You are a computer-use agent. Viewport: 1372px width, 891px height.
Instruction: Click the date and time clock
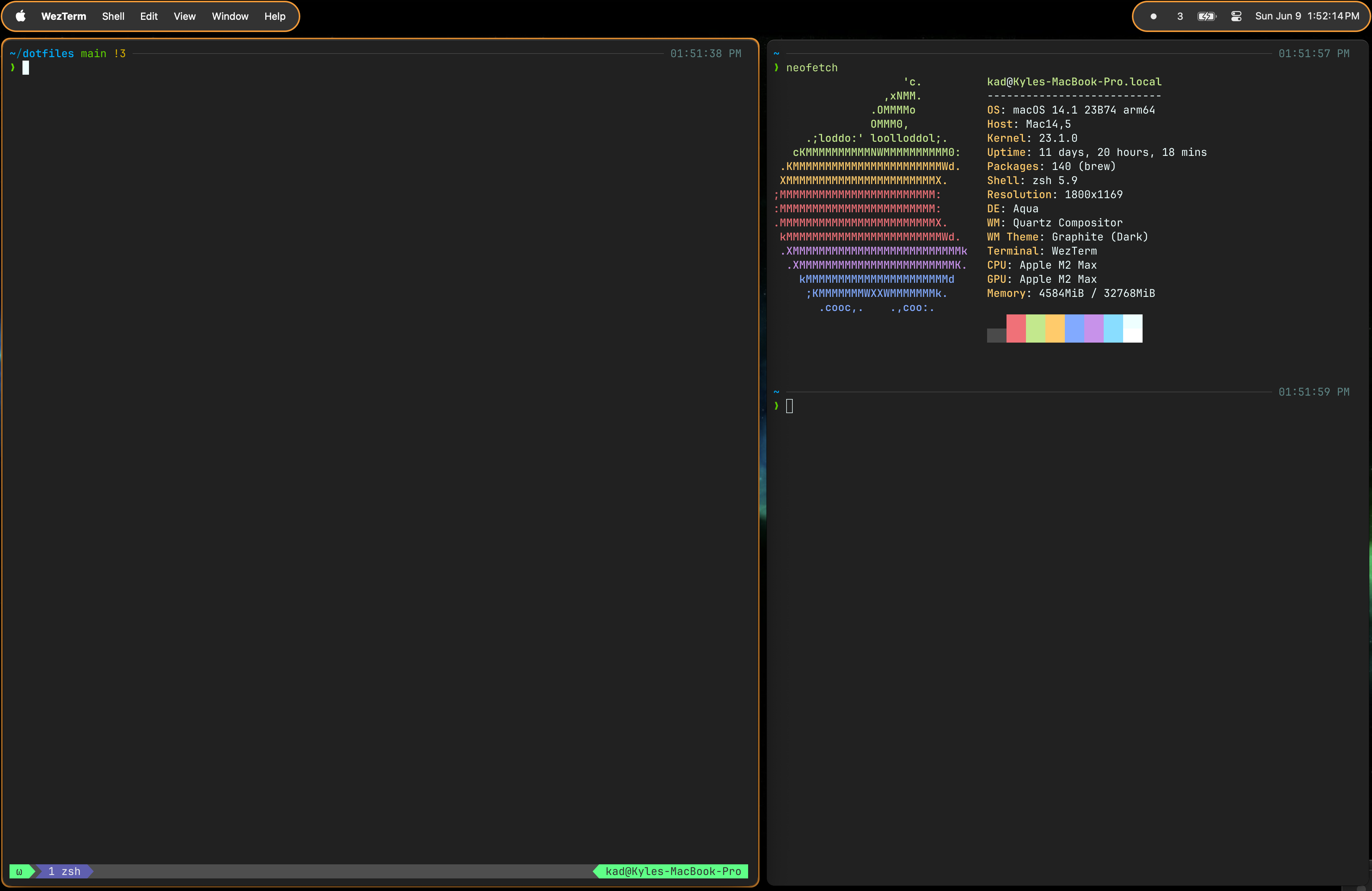[1307, 16]
